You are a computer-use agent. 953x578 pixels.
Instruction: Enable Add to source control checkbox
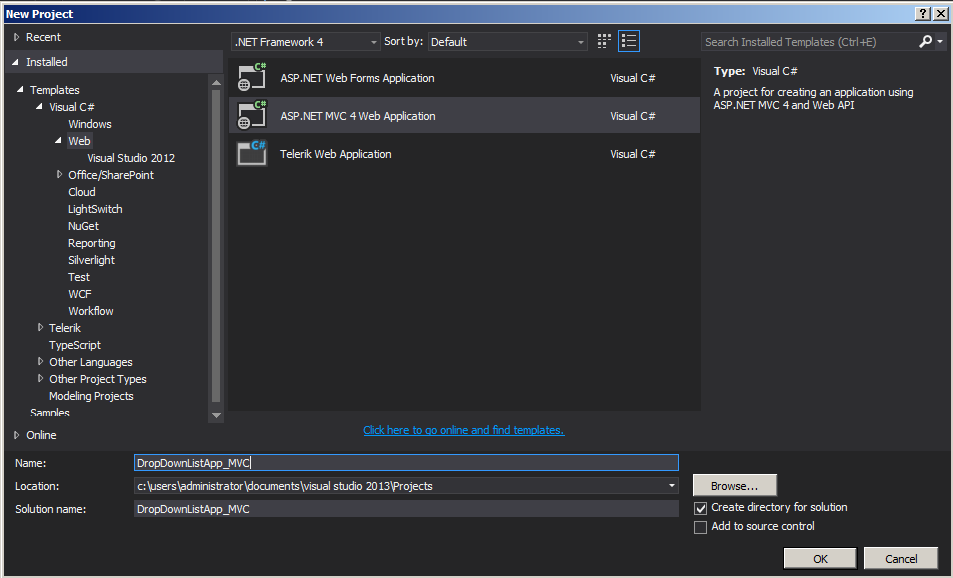[701, 527]
